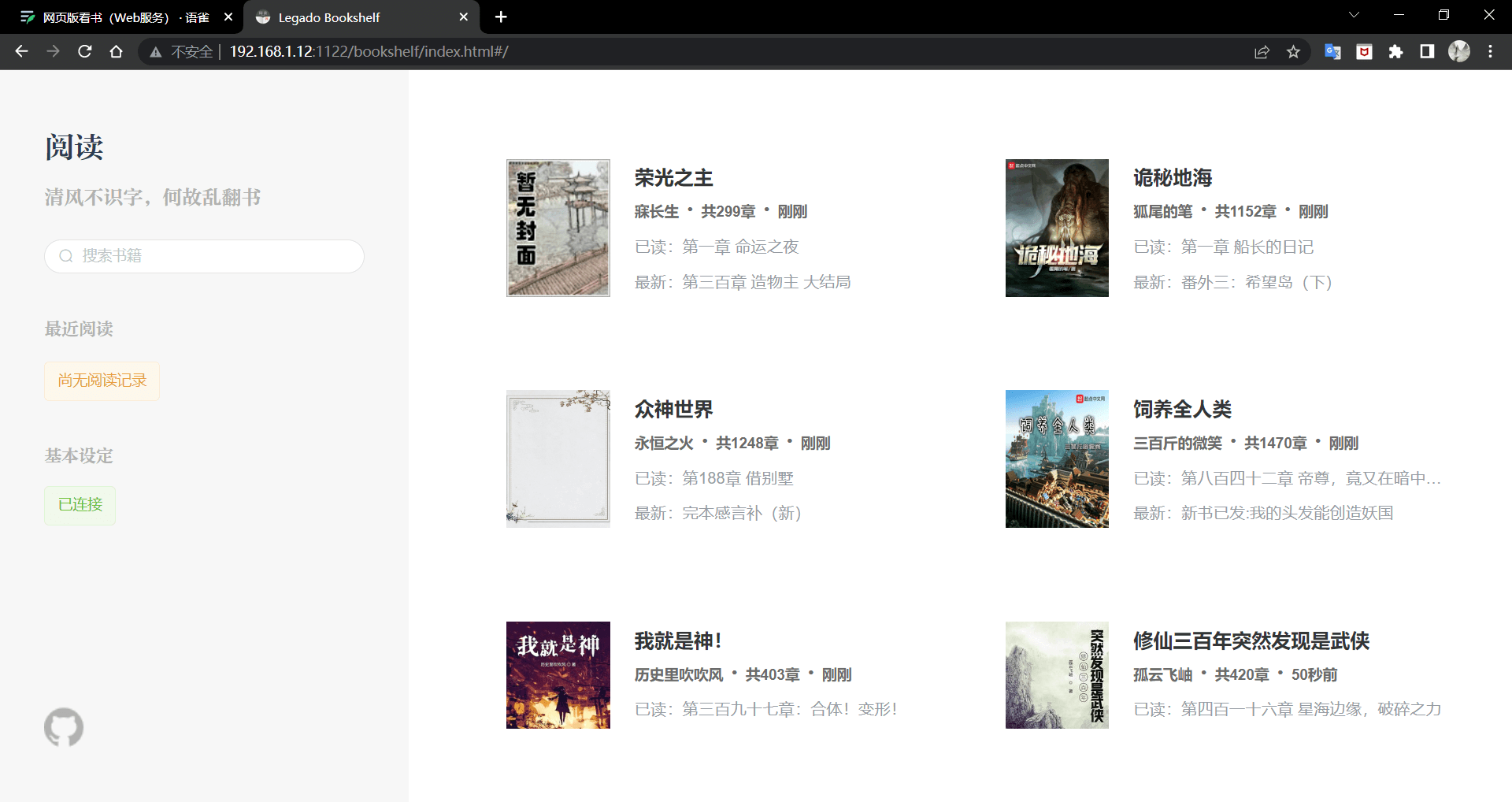Click the 已连接 connection status button
This screenshot has width=1512, height=802.
coord(80,505)
